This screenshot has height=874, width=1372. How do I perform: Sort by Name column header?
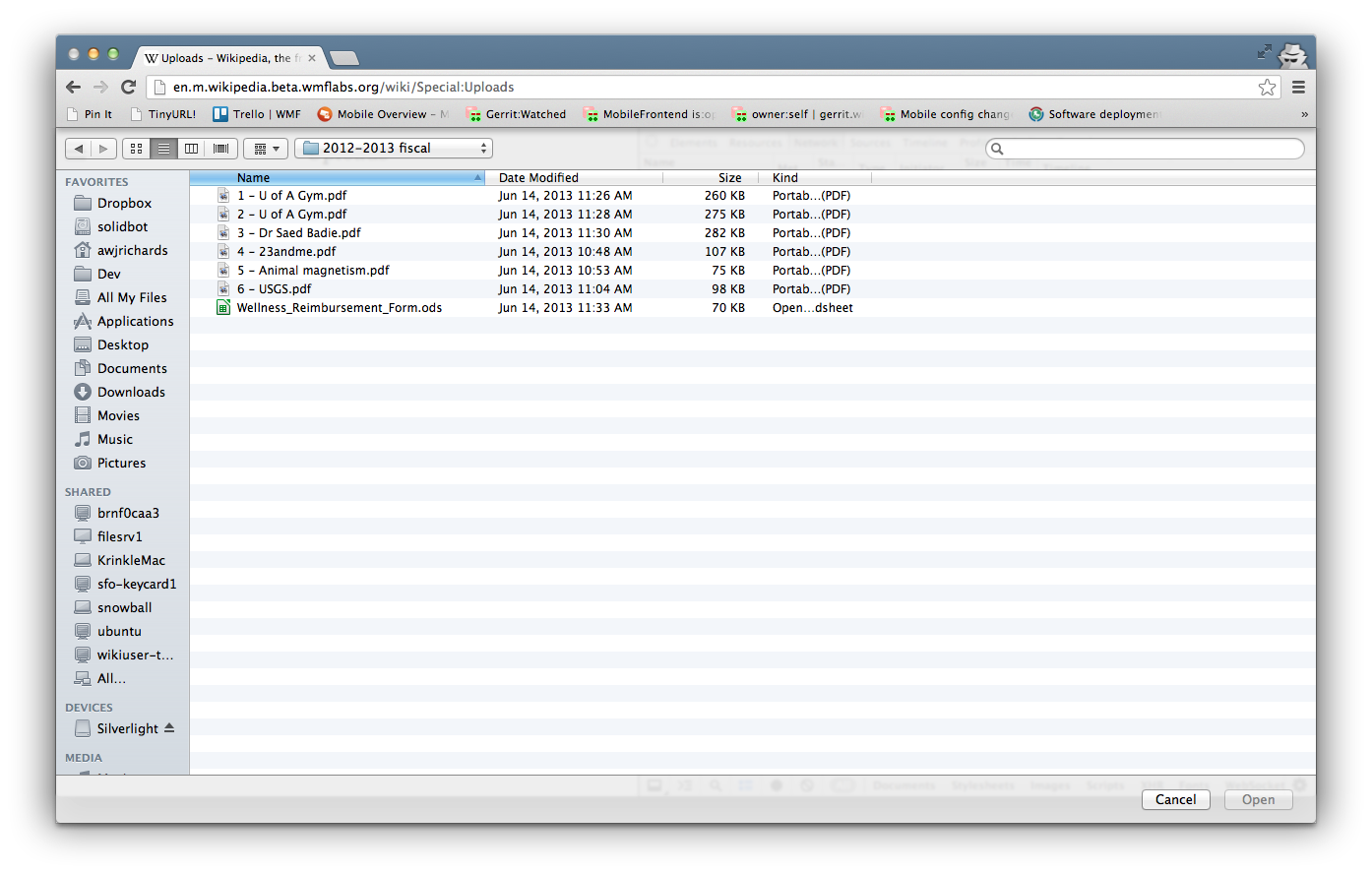[x=338, y=178]
